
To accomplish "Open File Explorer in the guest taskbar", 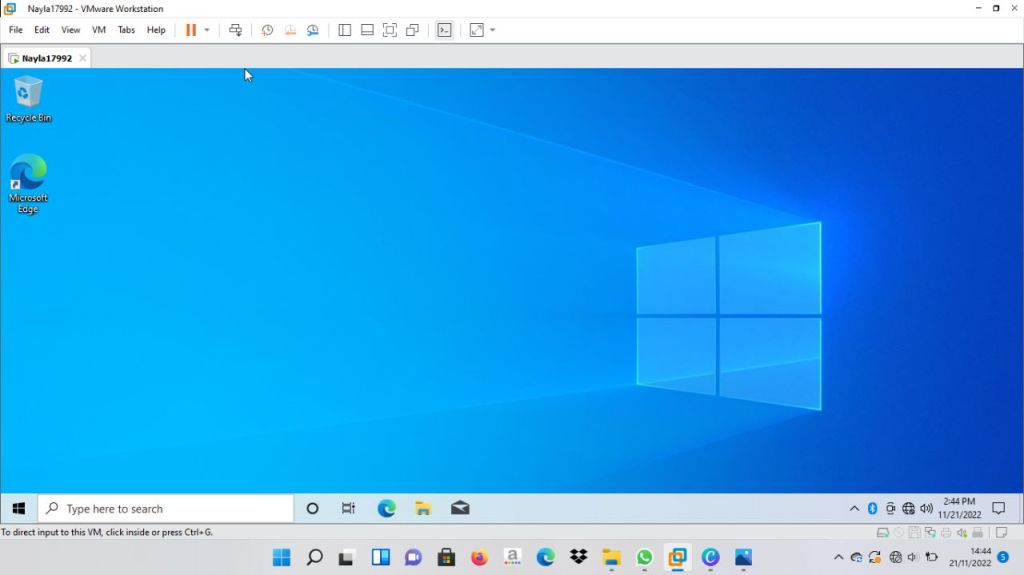I will coord(423,508).
